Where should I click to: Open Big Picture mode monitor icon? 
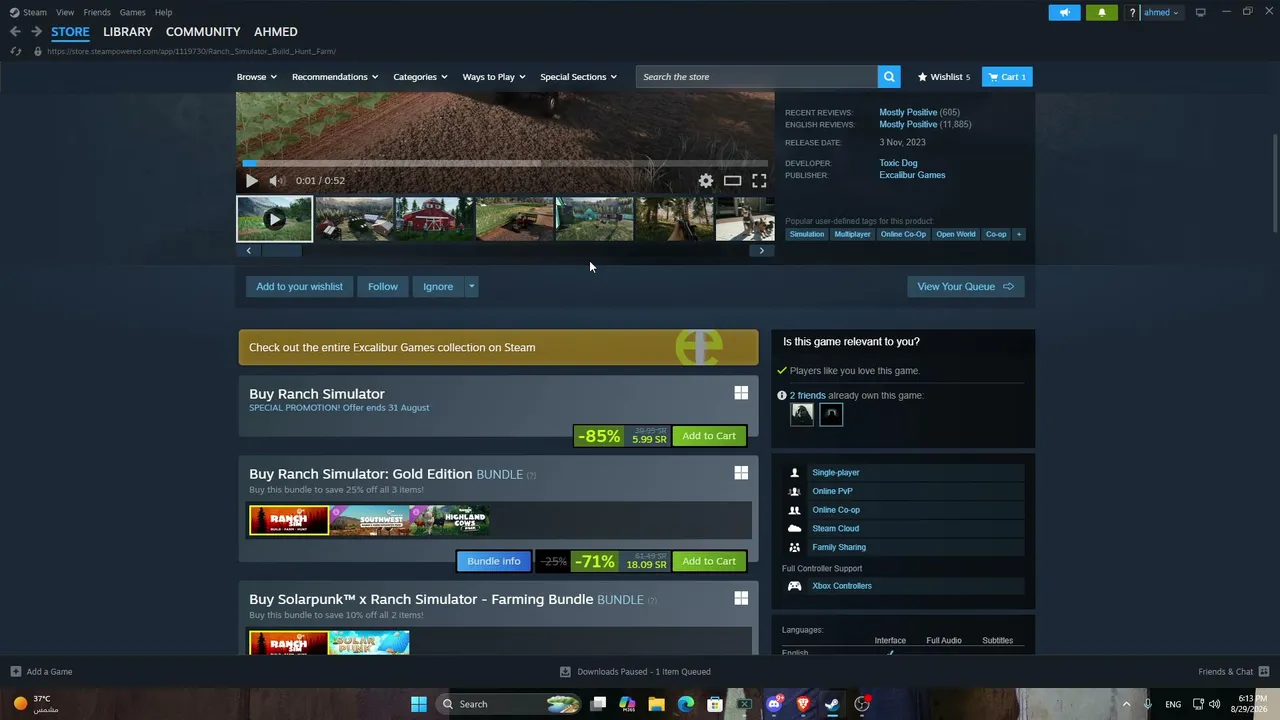click(x=1201, y=12)
